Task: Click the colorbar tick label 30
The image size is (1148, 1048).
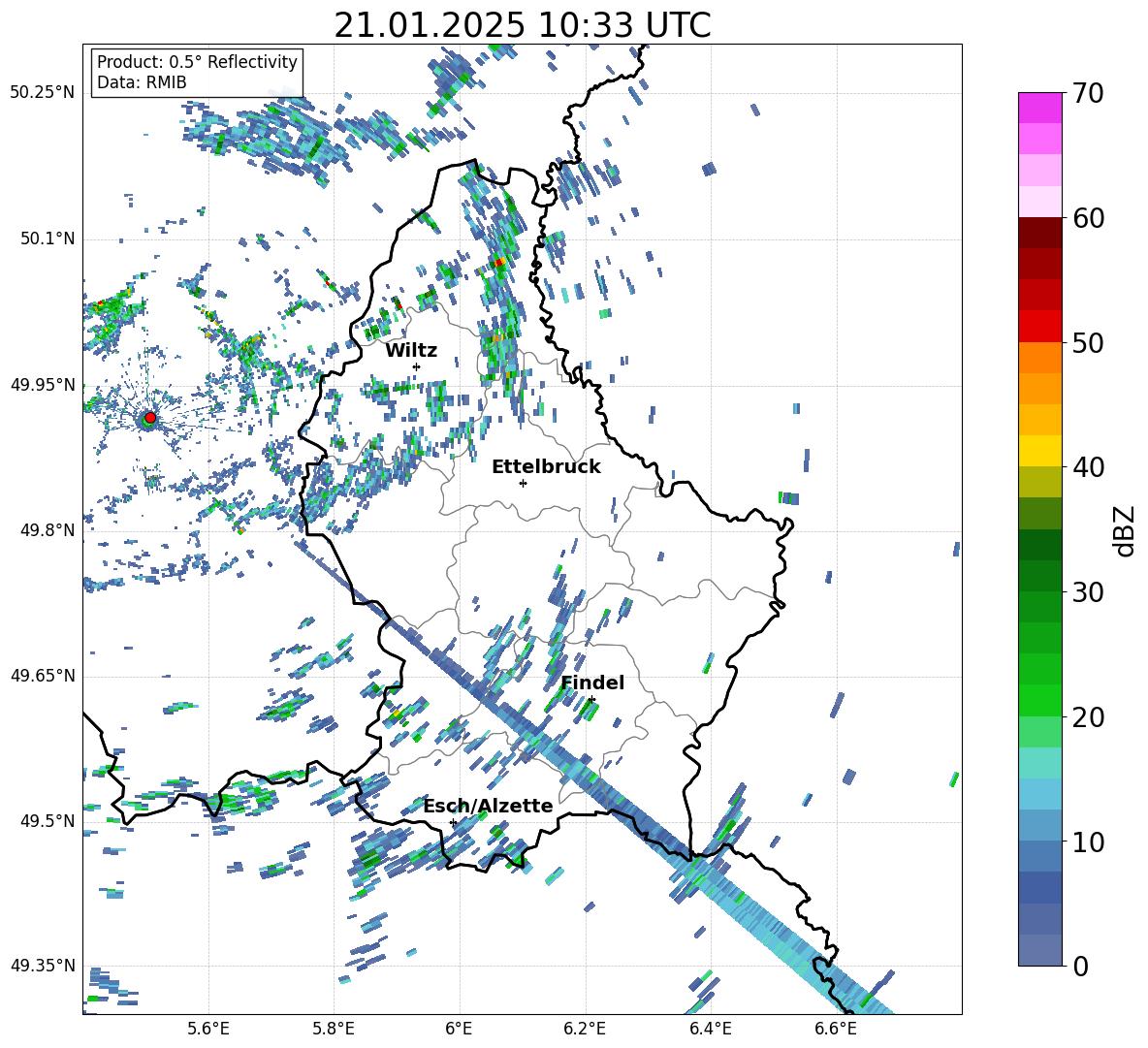Action: [1088, 592]
